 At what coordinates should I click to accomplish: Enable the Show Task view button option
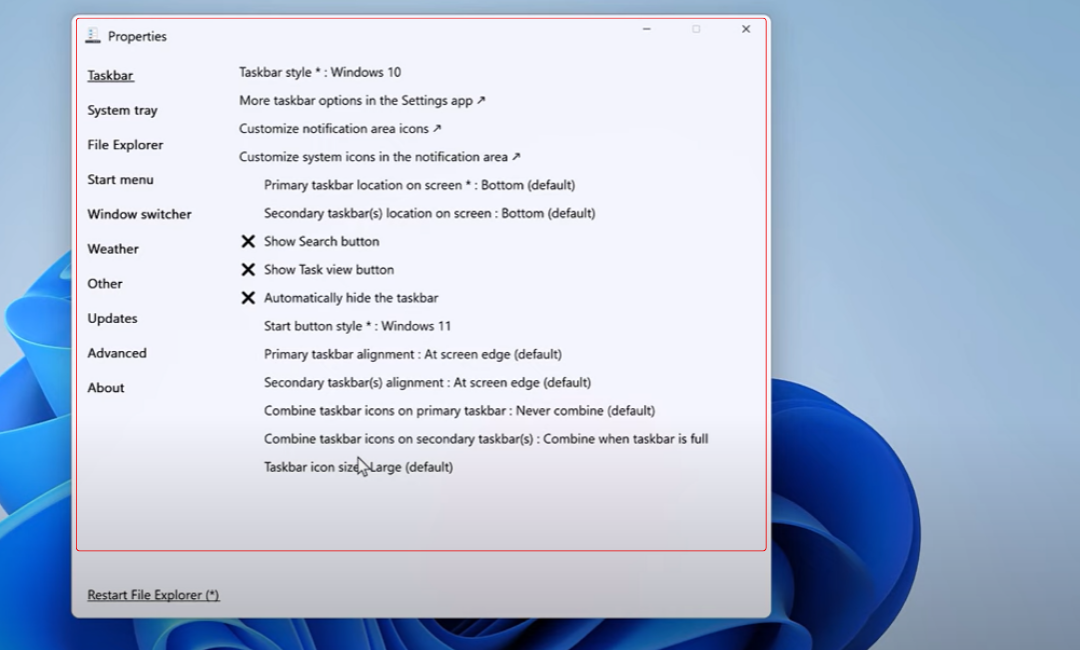point(249,269)
